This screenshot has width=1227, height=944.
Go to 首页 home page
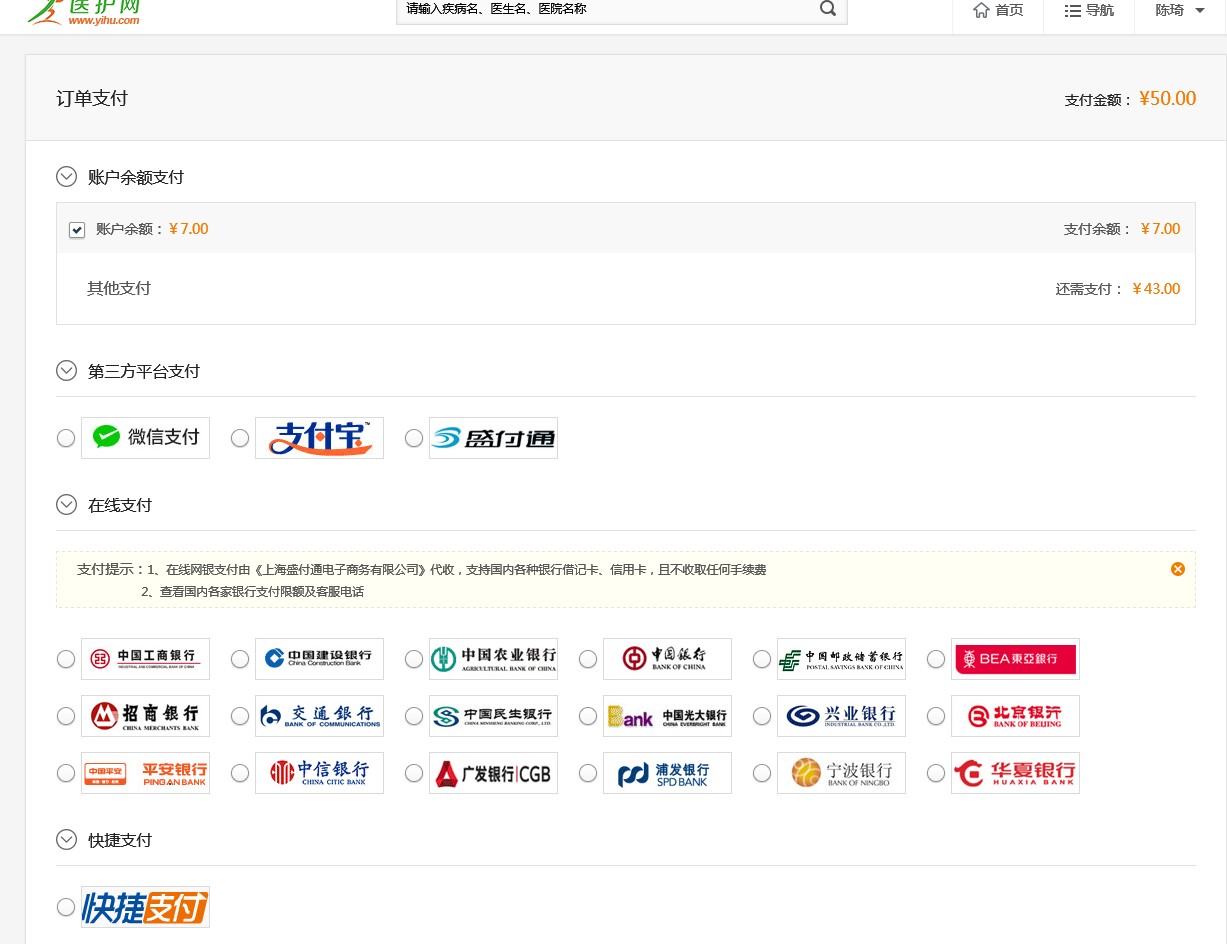point(998,10)
